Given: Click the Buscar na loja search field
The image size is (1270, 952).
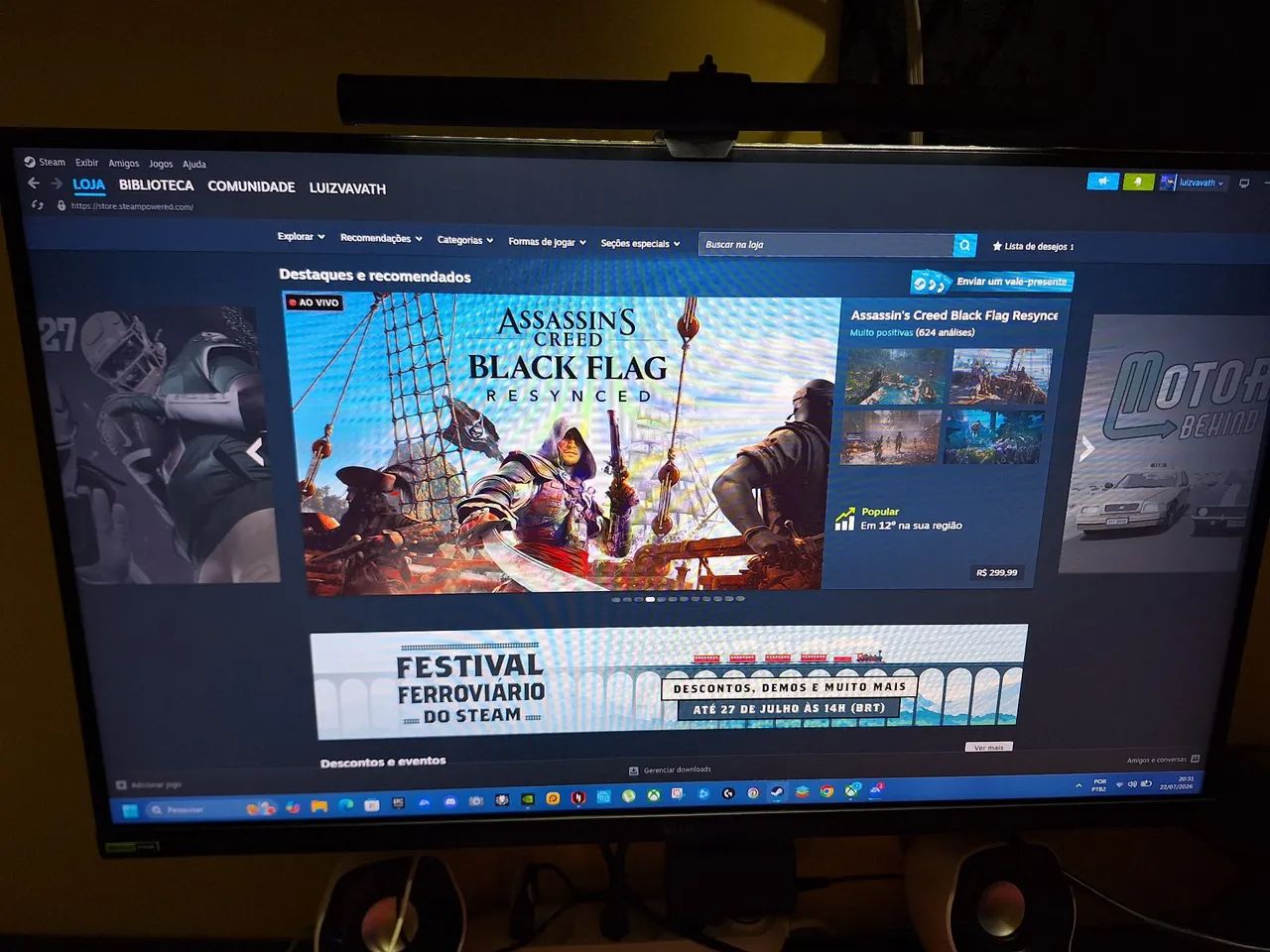Looking at the screenshot, I should [x=828, y=244].
